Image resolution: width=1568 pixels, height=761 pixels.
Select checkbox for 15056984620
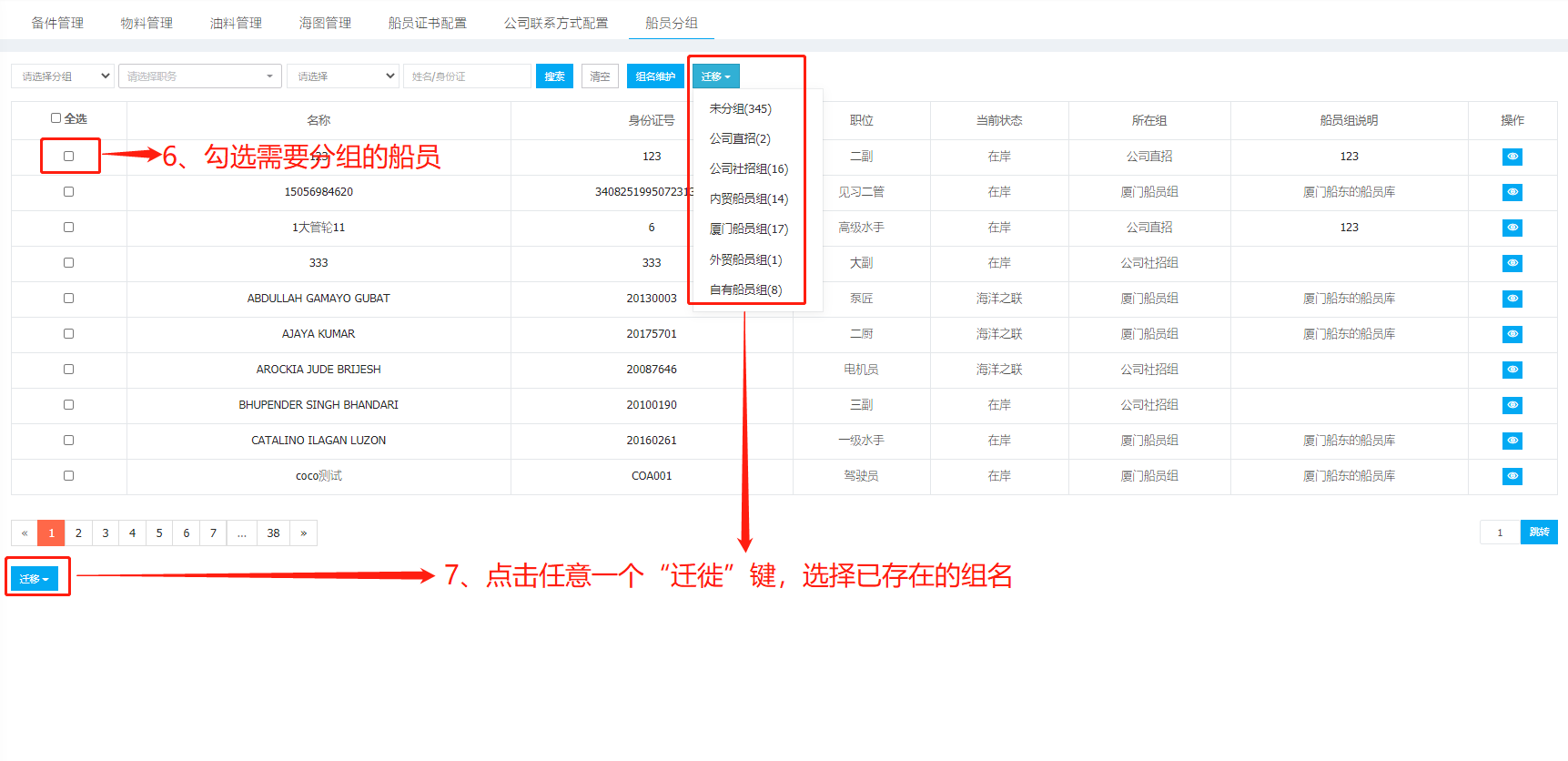tap(68, 192)
